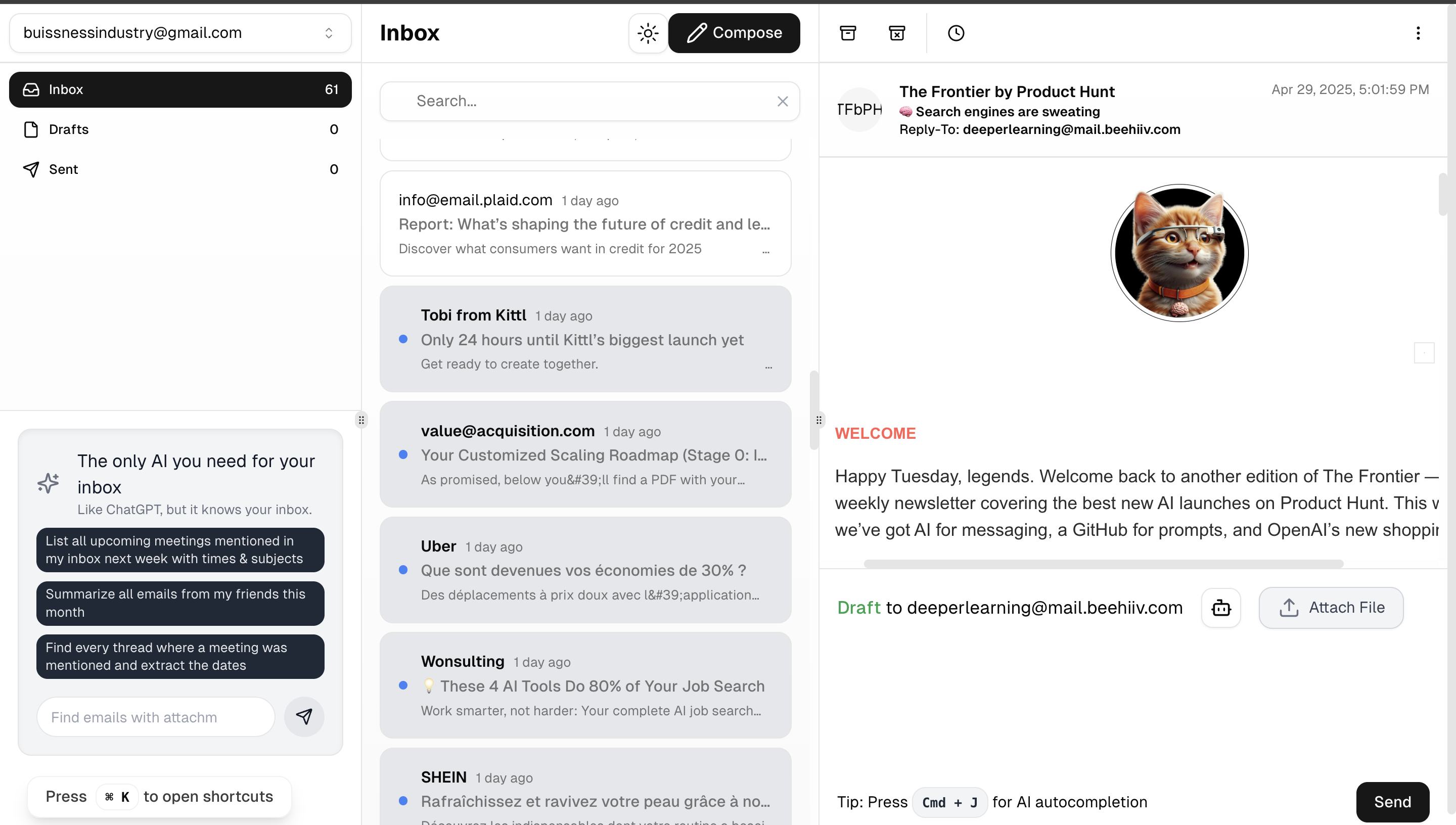The height and width of the screenshot is (825, 1456).
Task: Click the paper plane send icon in AI chat
Action: [304, 717]
